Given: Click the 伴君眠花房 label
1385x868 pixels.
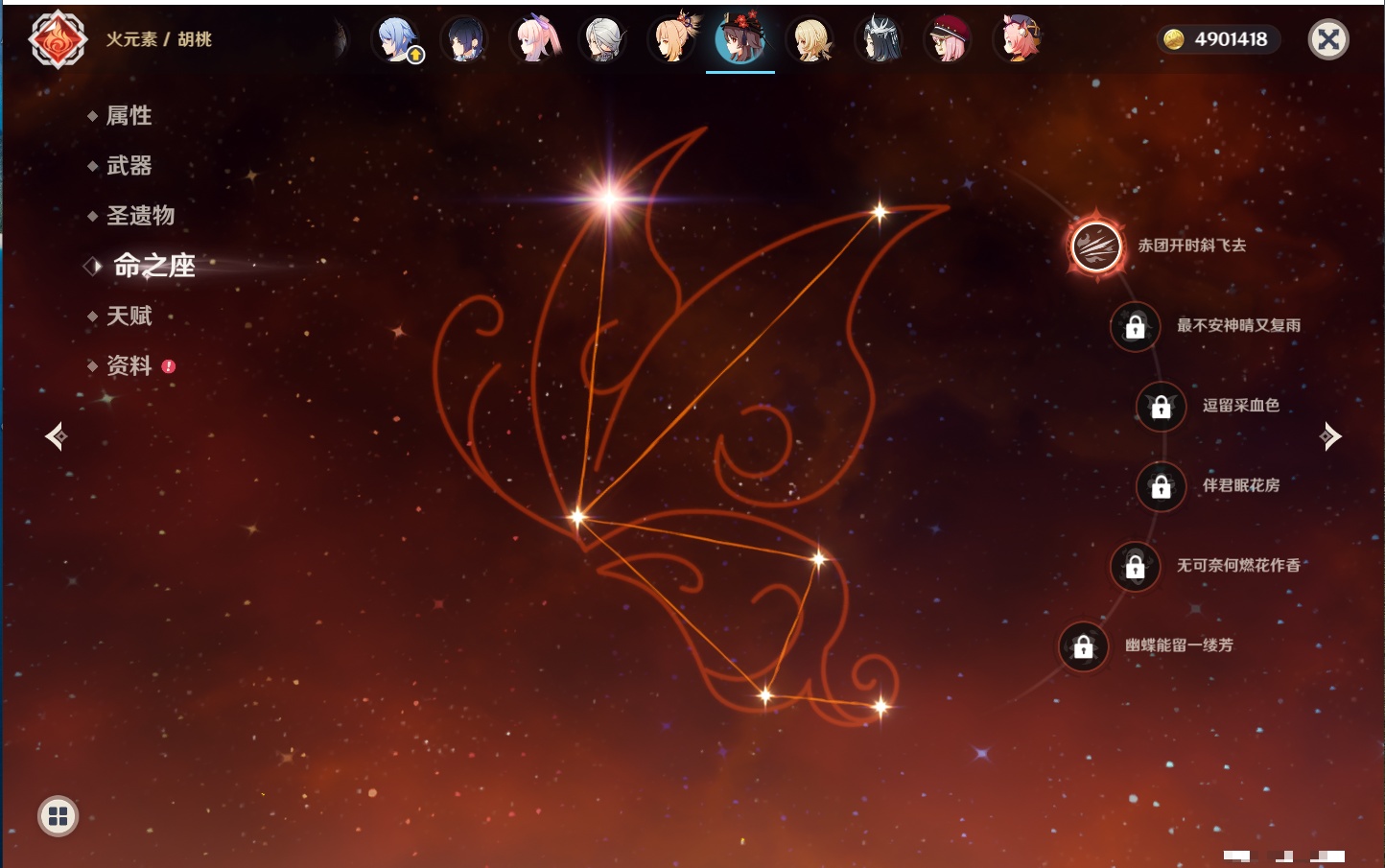Looking at the screenshot, I should pos(1241,485).
